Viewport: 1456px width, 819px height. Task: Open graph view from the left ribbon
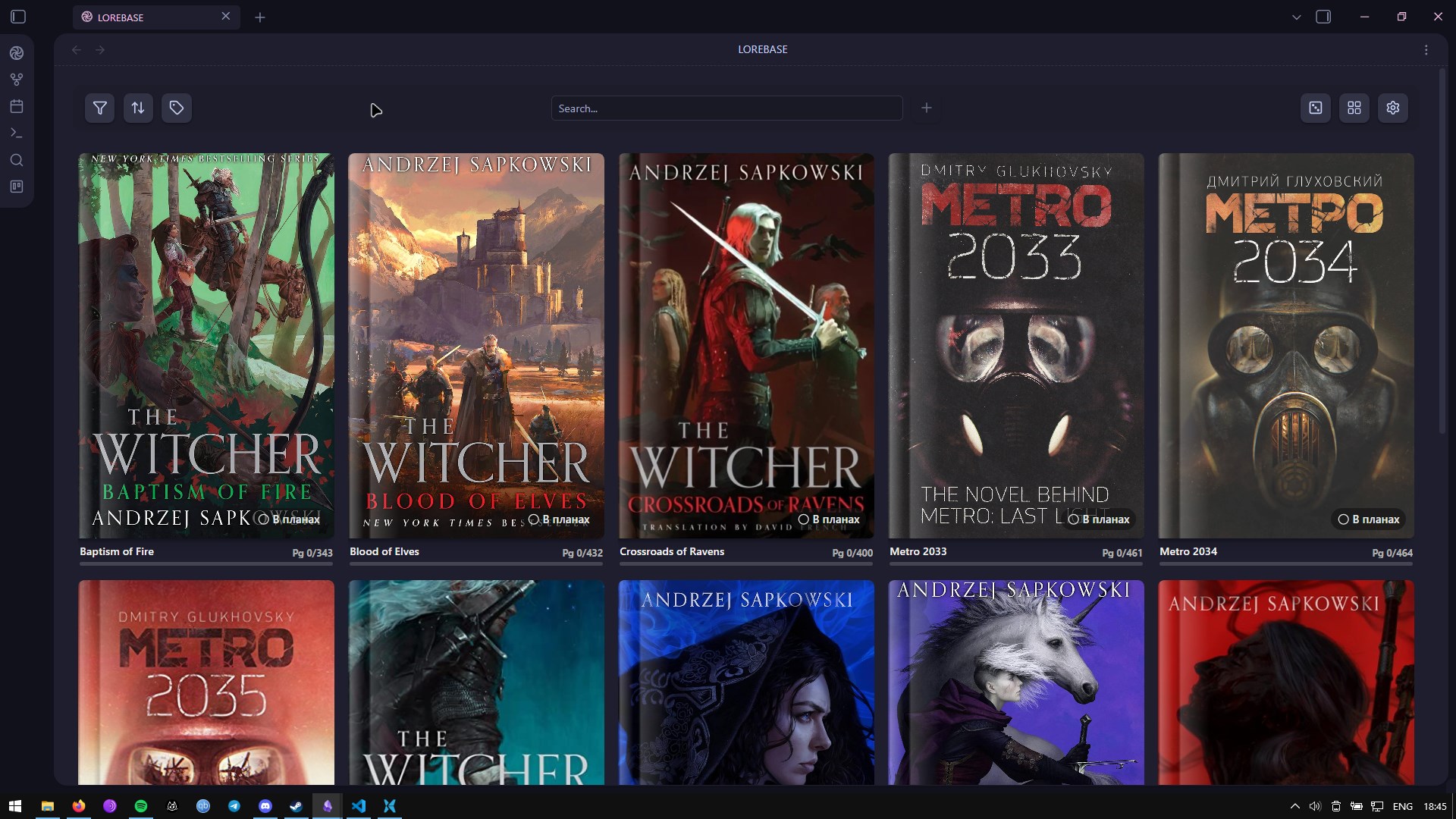tap(17, 80)
